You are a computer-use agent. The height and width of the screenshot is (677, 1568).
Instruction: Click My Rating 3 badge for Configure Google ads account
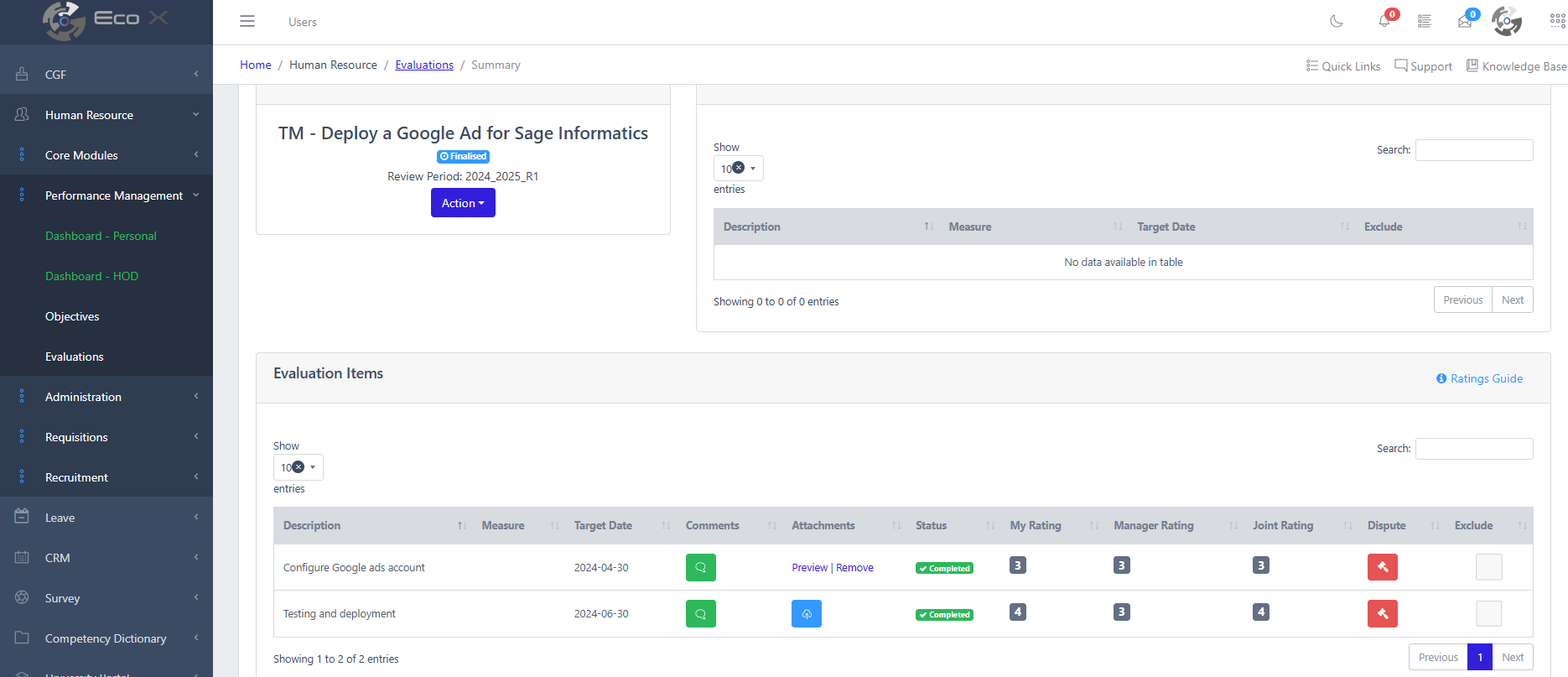1018,565
